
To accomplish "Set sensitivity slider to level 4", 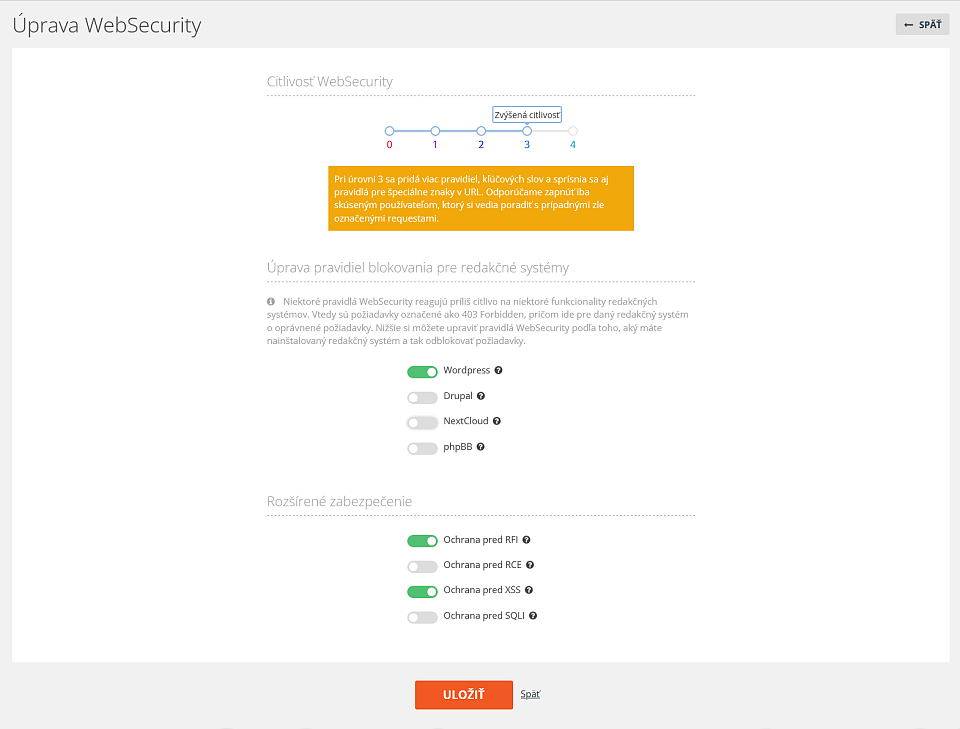I will tap(572, 131).
